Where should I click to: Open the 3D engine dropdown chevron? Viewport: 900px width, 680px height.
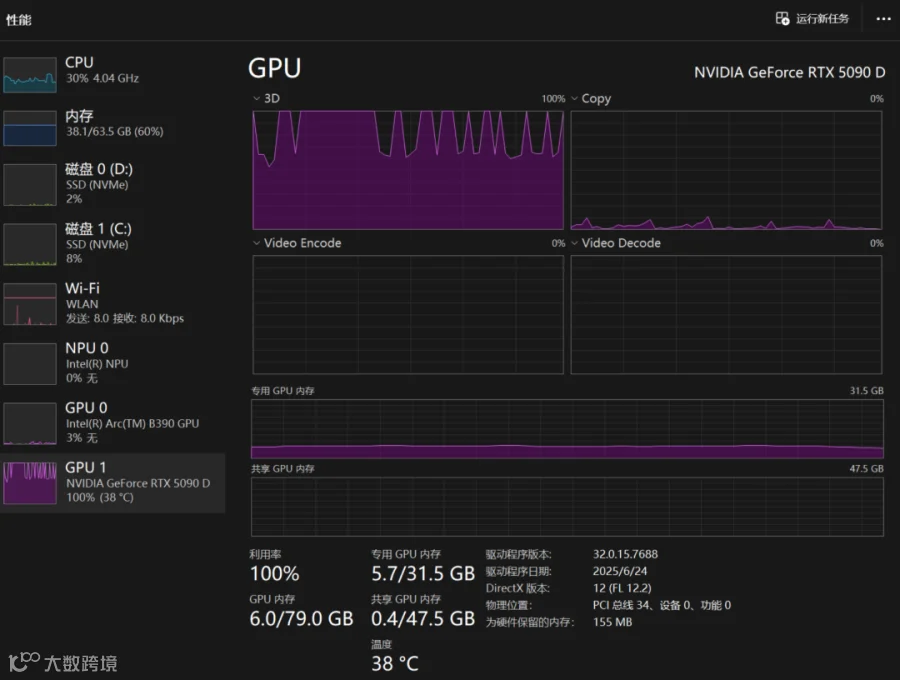(x=256, y=99)
